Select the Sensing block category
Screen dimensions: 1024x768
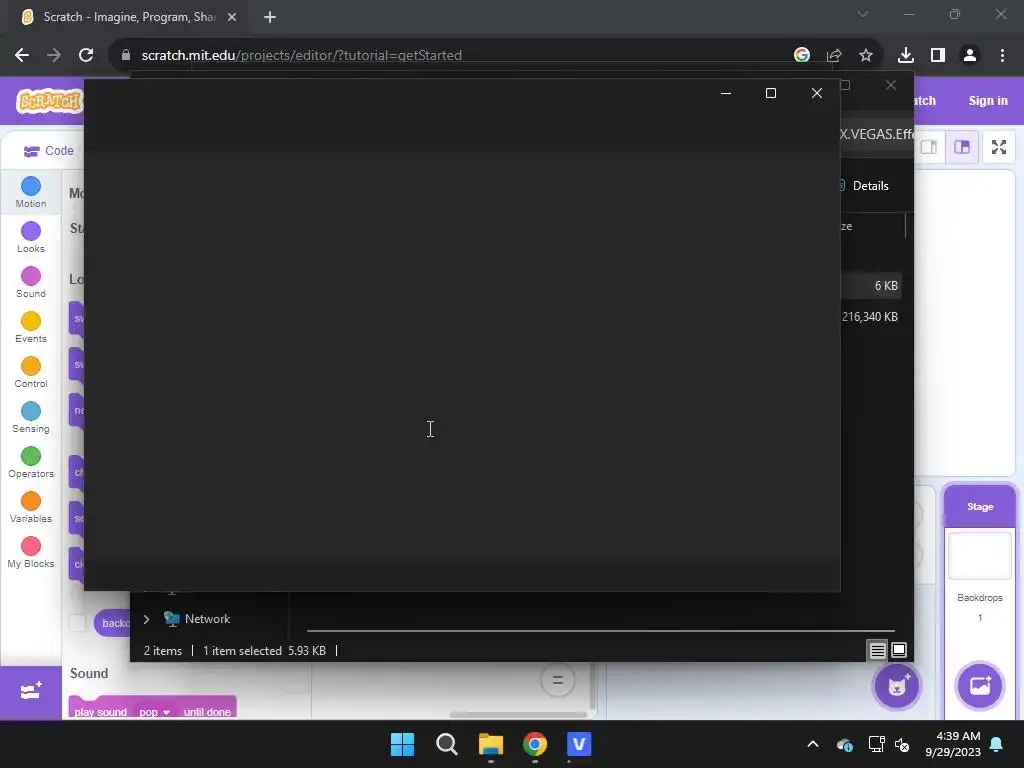(x=31, y=418)
